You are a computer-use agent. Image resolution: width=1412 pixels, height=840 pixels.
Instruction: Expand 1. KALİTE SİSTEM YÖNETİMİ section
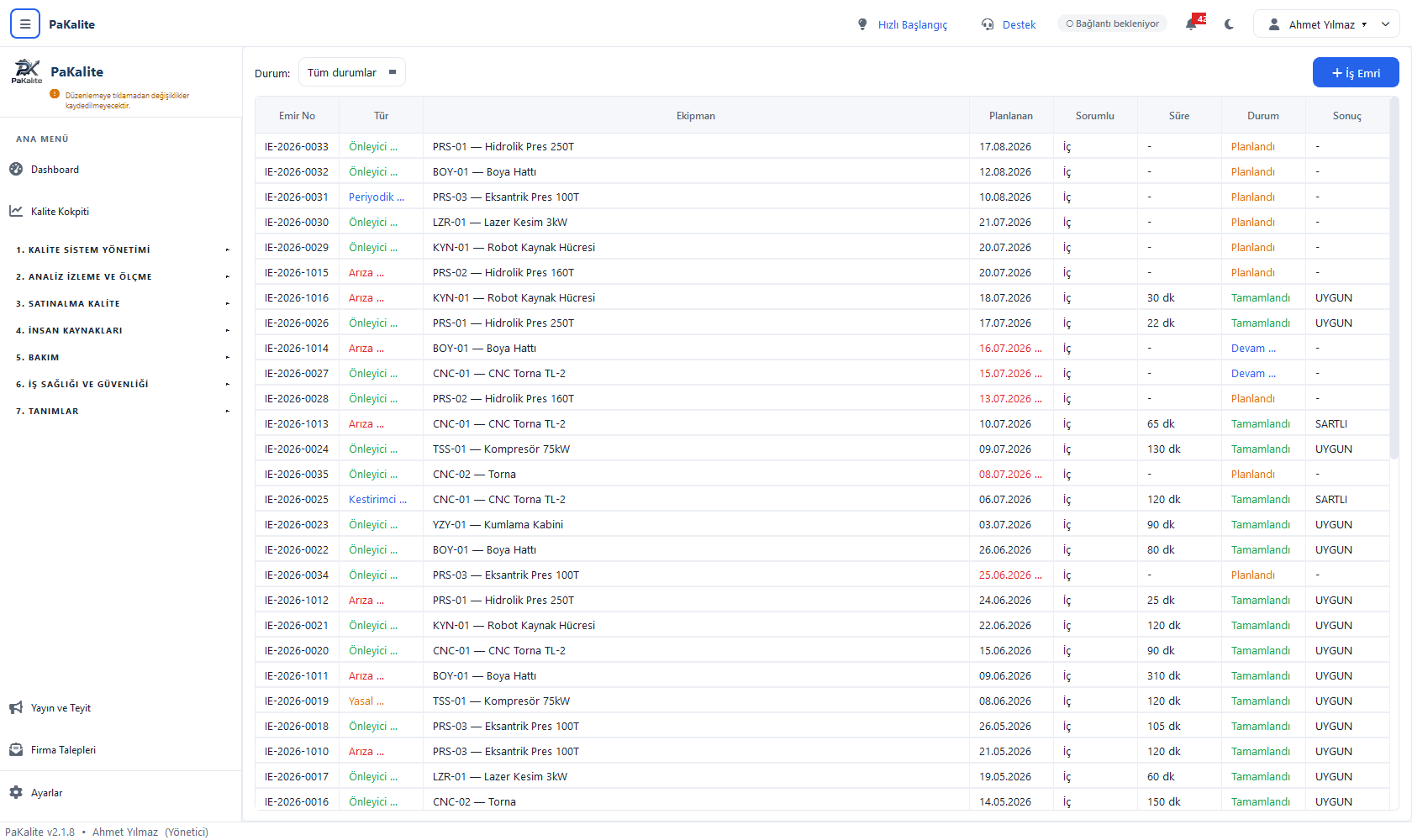(121, 249)
